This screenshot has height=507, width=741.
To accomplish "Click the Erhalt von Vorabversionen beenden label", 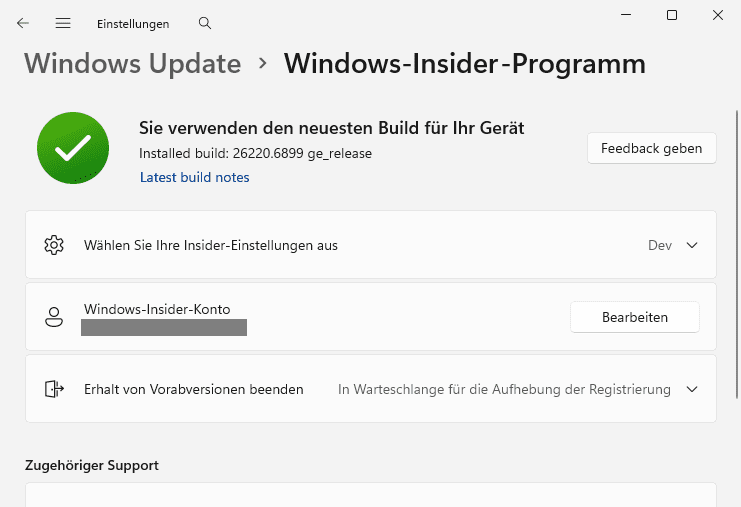I will click(193, 389).
